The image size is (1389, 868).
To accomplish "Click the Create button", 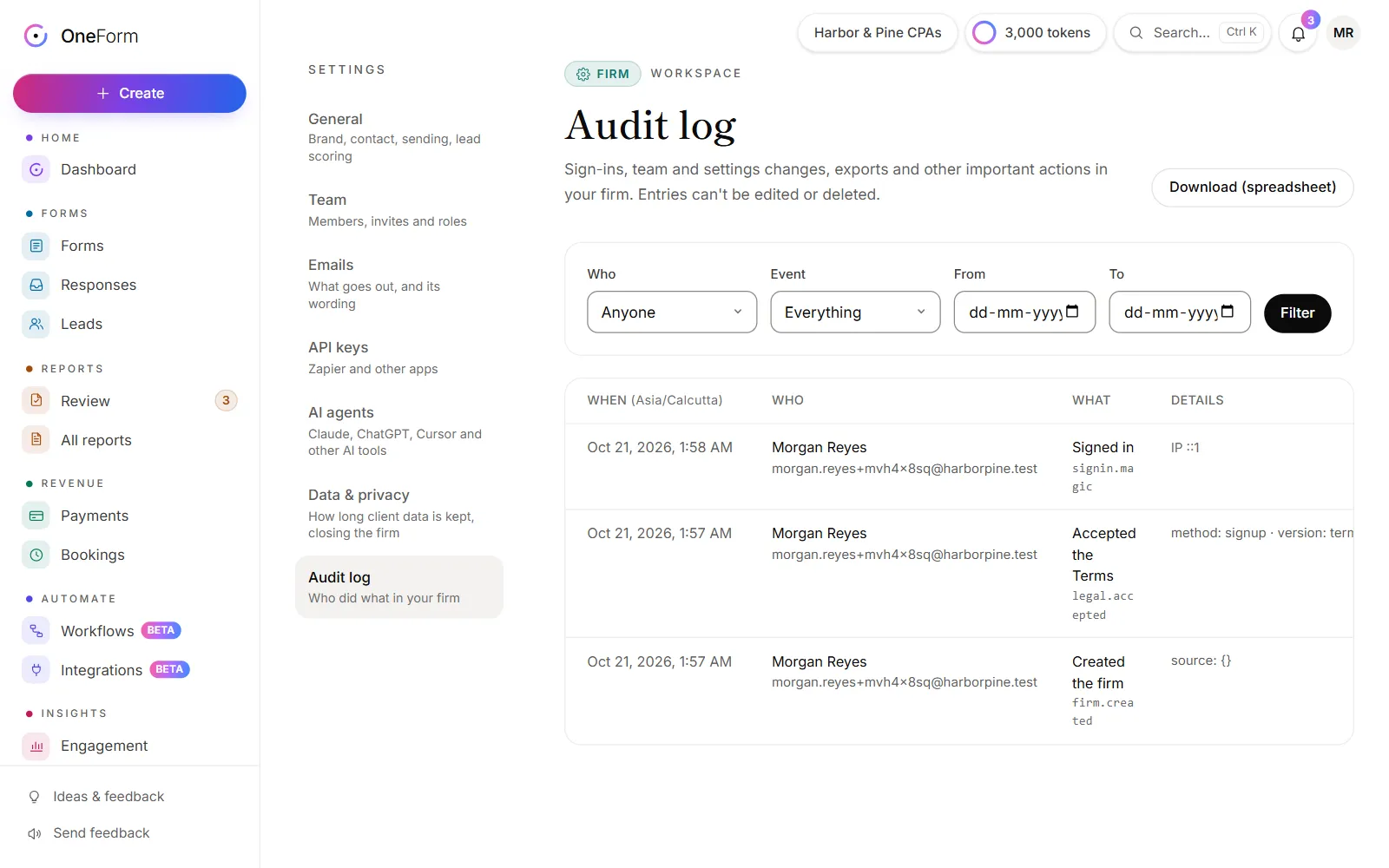I will click(129, 94).
